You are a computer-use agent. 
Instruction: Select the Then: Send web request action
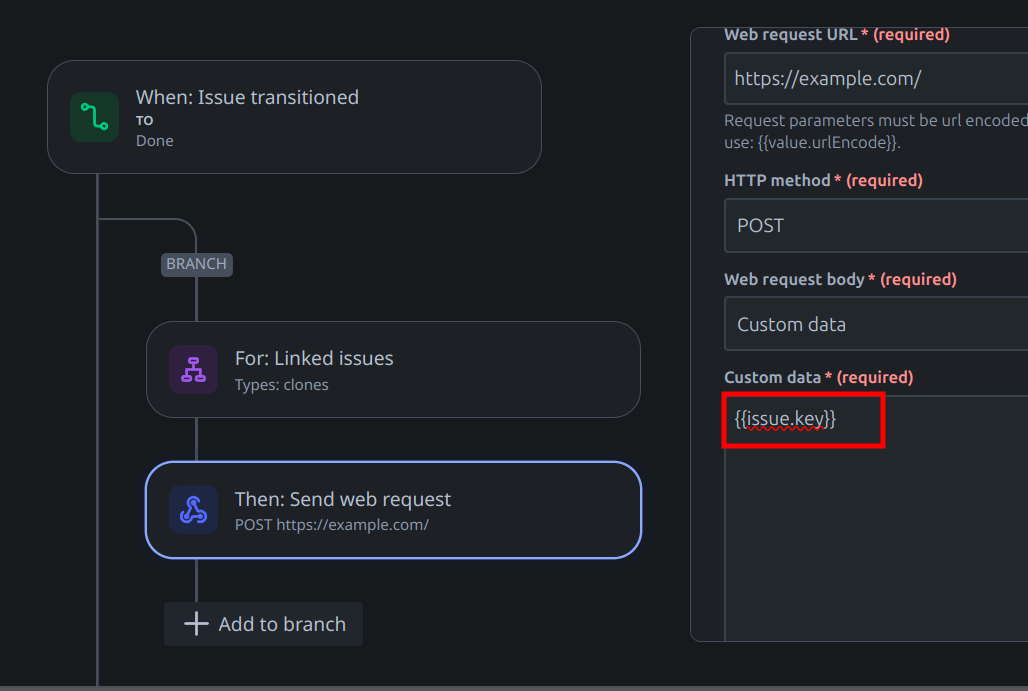393,510
